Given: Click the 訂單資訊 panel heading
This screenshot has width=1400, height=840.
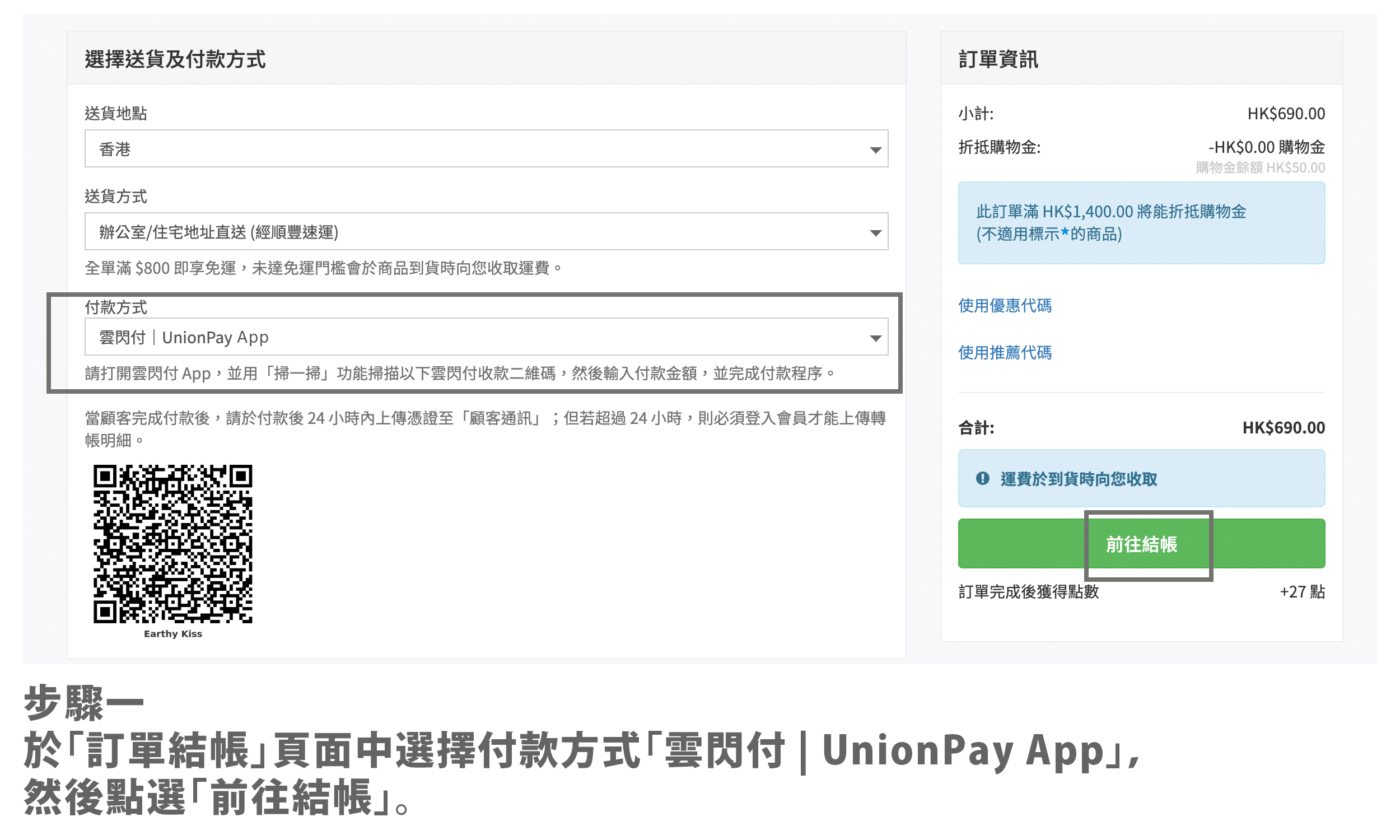Looking at the screenshot, I should point(998,59).
